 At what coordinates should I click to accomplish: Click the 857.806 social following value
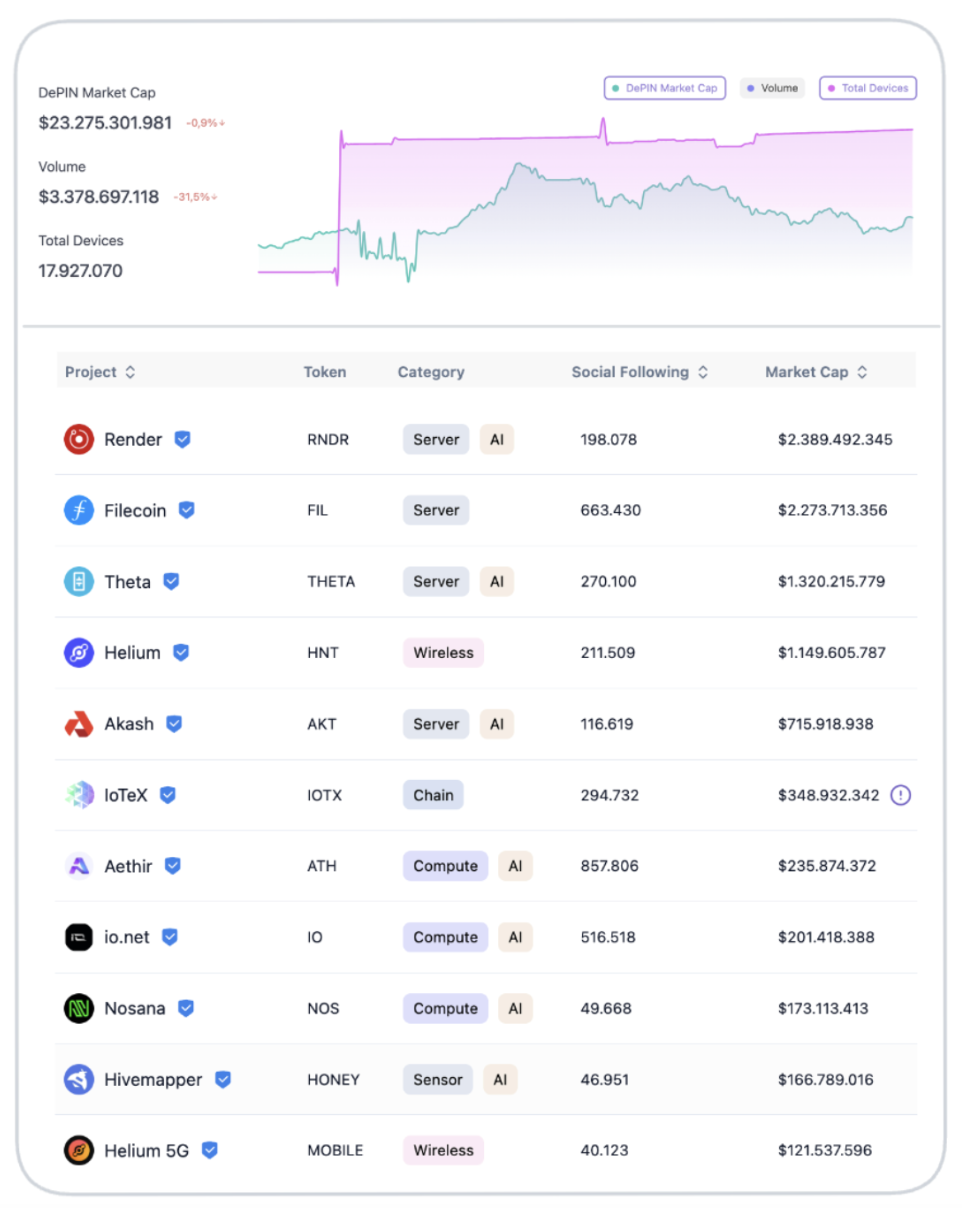point(609,866)
